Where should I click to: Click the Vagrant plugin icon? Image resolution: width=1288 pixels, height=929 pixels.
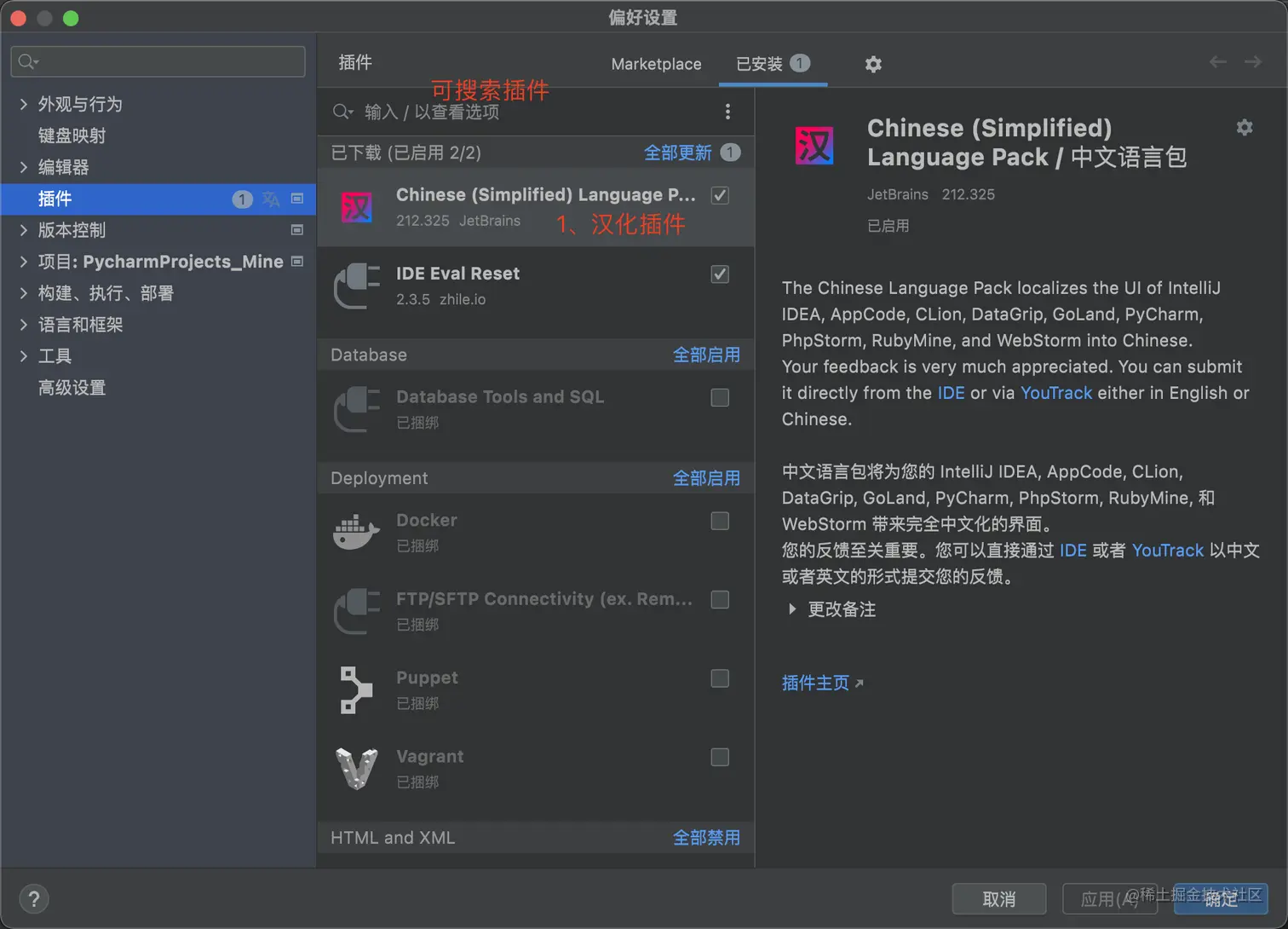tap(356, 769)
